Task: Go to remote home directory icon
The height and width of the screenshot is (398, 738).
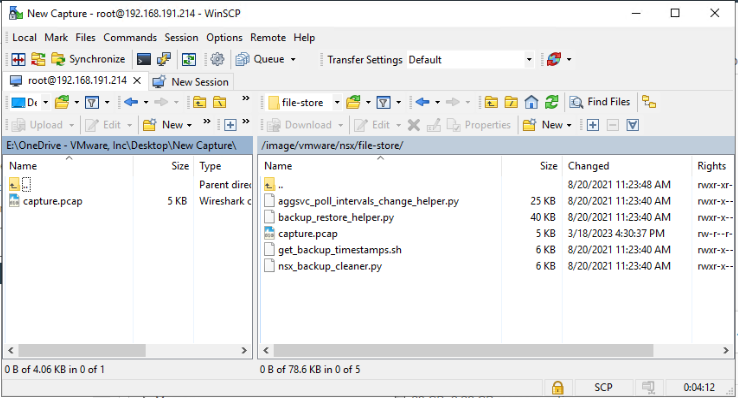Action: (x=531, y=102)
